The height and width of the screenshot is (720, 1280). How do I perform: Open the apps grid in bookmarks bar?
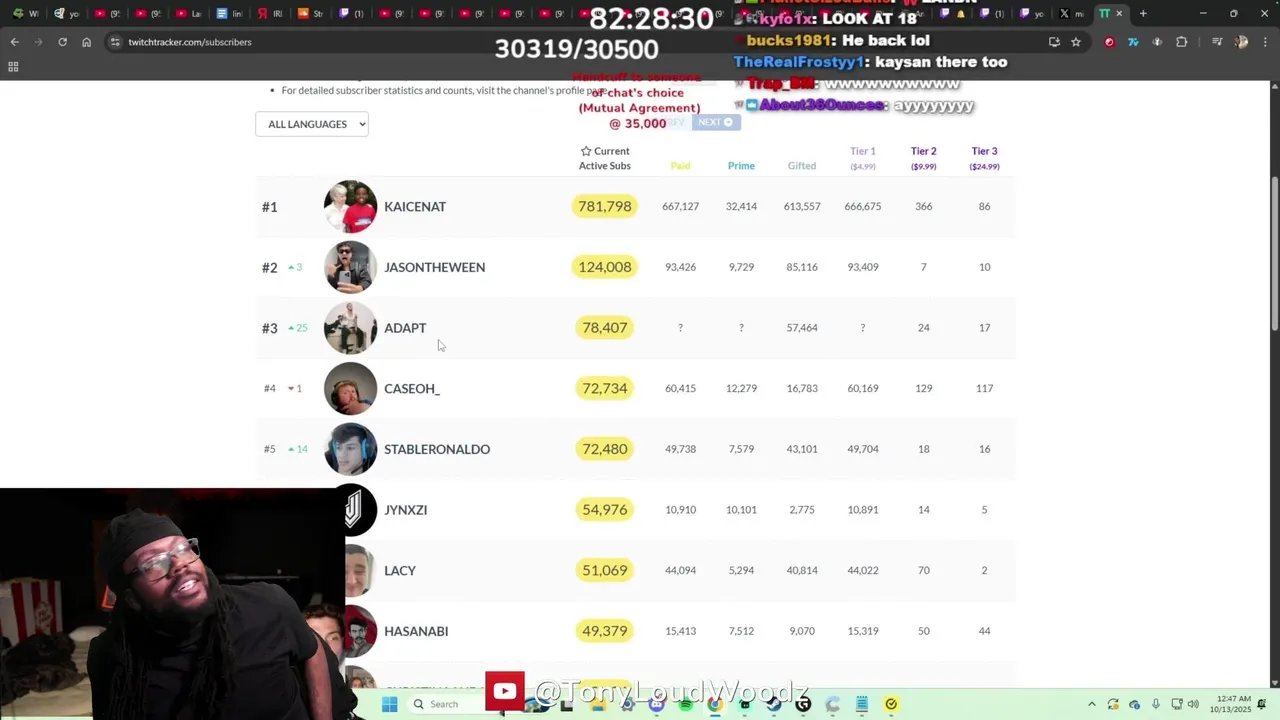click(13, 67)
